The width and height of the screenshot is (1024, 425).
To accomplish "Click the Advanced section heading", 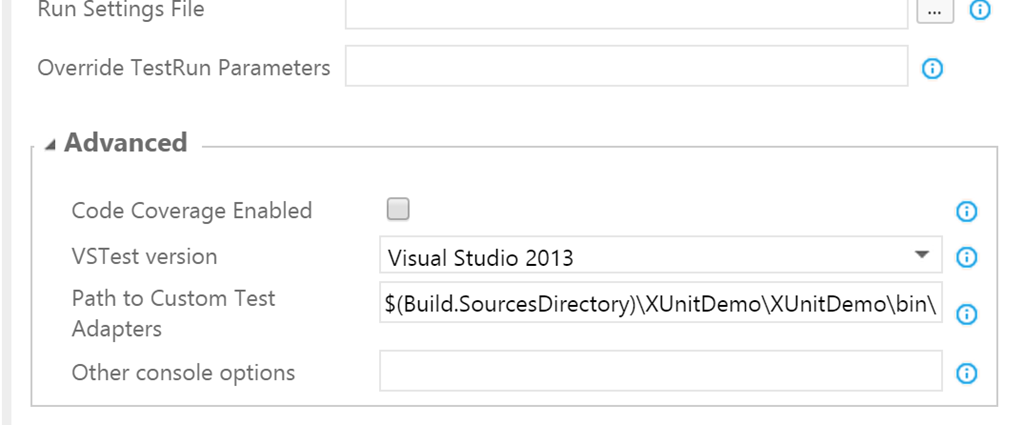I will [x=125, y=142].
